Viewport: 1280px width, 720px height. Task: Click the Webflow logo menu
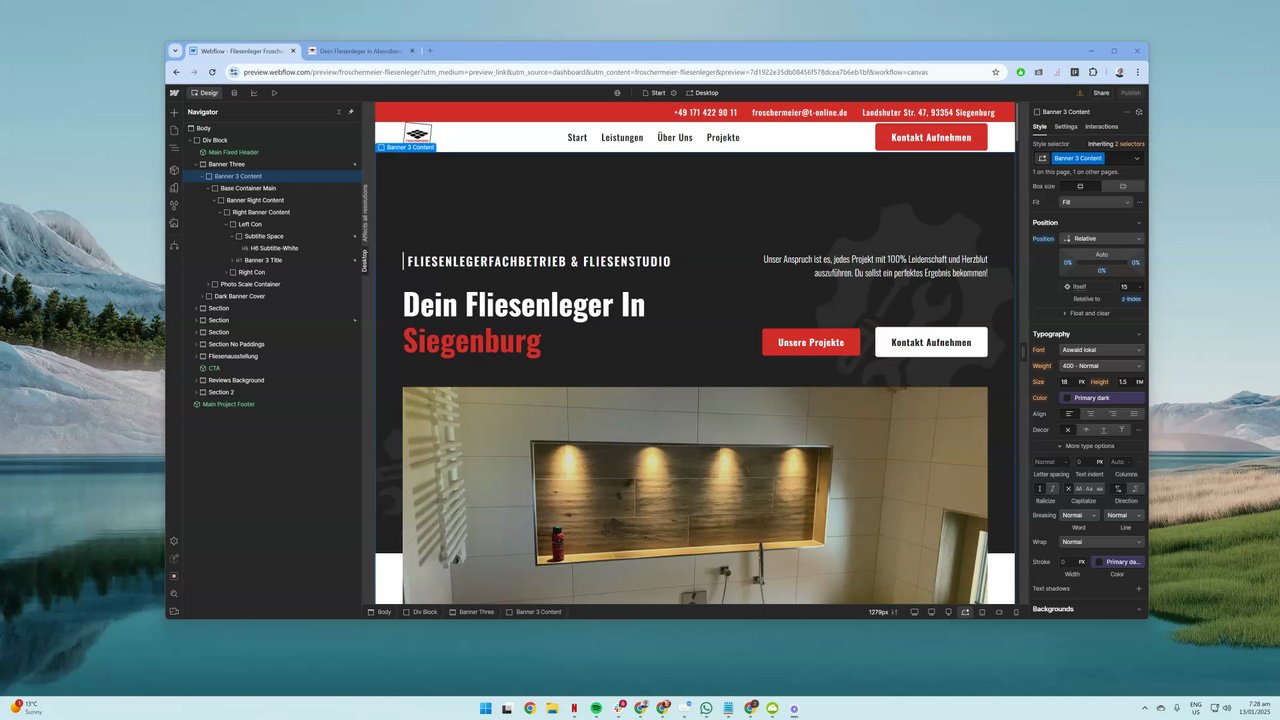click(174, 93)
